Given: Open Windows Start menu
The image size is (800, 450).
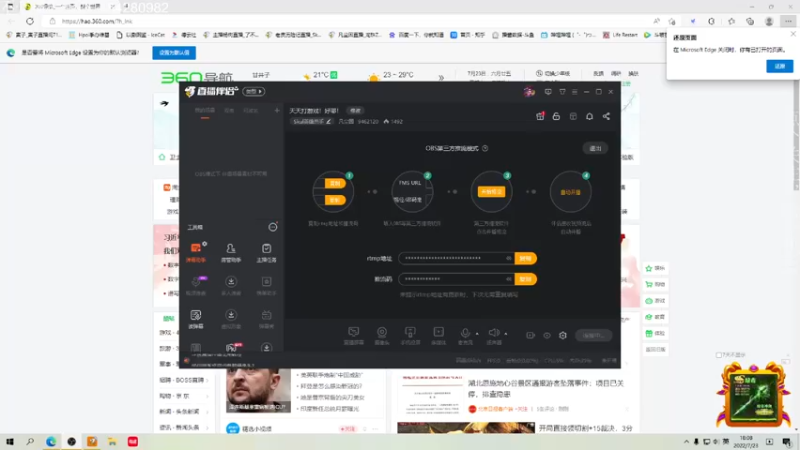Looking at the screenshot, I should 10,441.
